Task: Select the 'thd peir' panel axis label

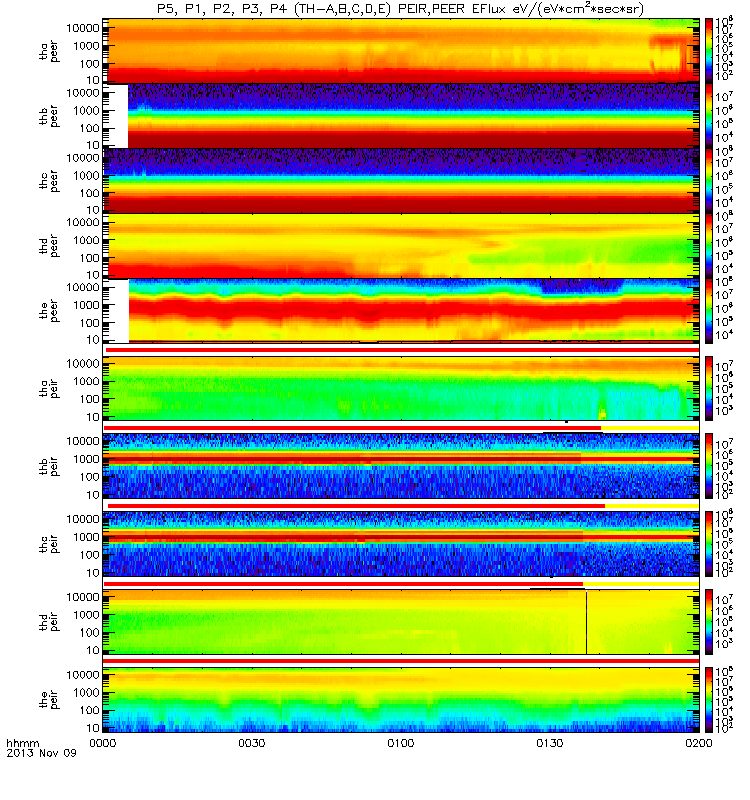Action: pyautogui.click(x=49, y=622)
